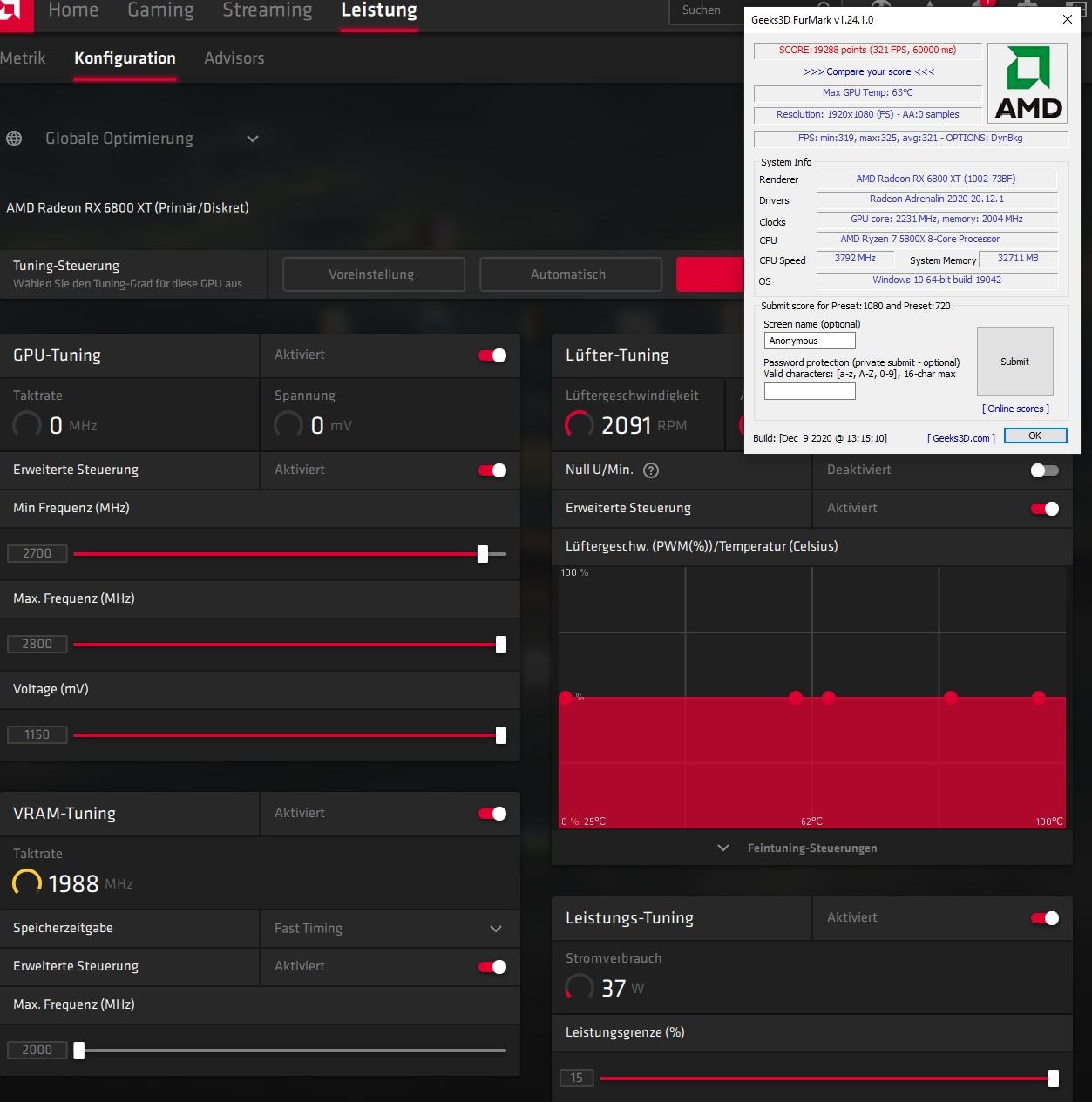Click the GPU core: 2231 MHz clocks field
This screenshot has height=1102, width=1092.
click(936, 219)
